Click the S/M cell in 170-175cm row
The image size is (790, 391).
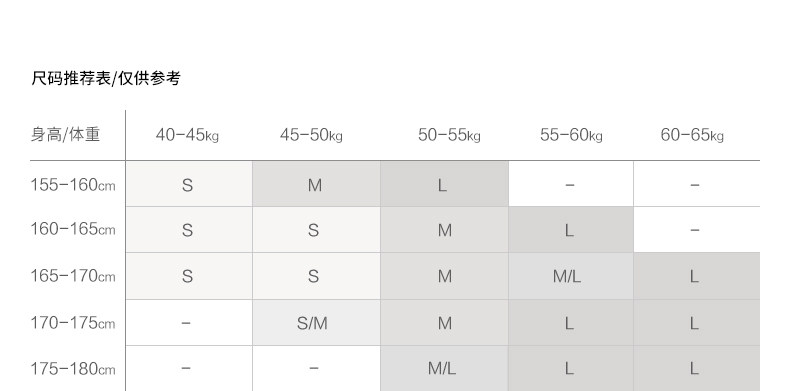point(316,322)
